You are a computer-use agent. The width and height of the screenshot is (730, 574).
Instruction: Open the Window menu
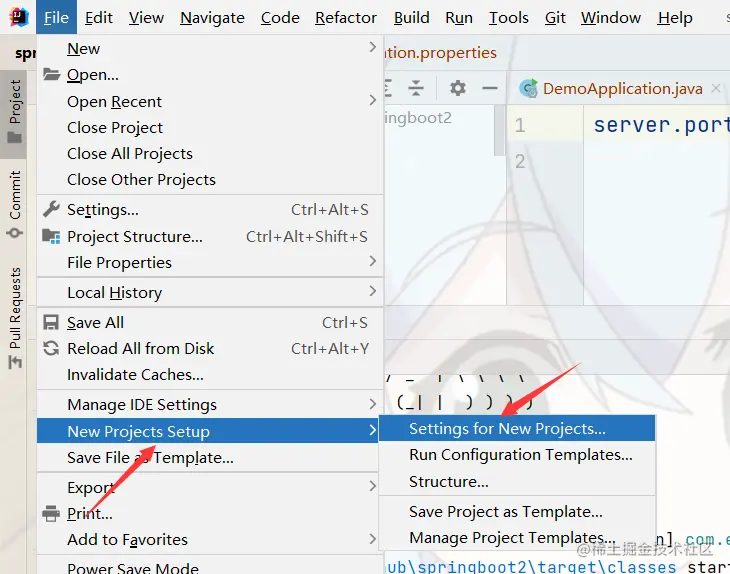click(611, 17)
